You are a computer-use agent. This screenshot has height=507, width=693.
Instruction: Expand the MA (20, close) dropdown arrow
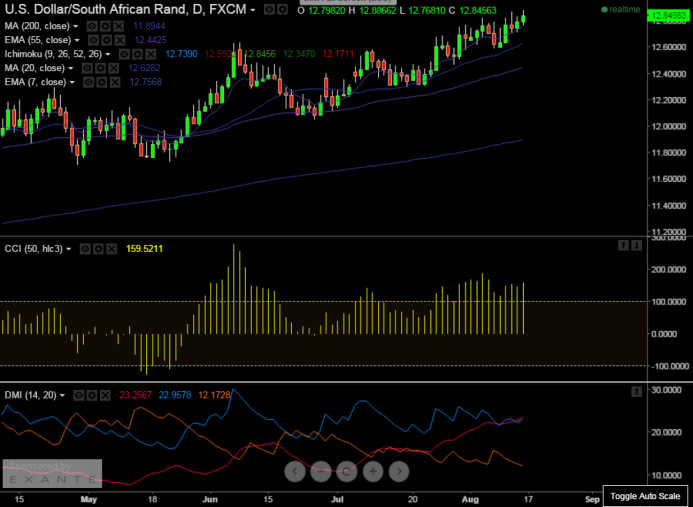click(x=71, y=69)
